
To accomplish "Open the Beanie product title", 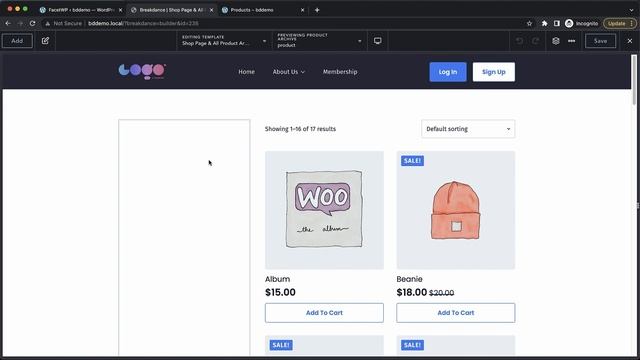I will [x=409, y=279].
